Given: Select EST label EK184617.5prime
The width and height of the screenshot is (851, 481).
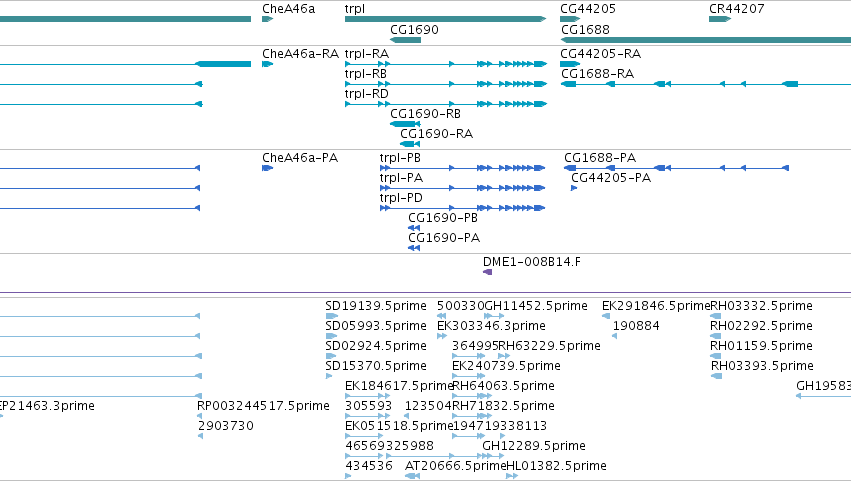Looking at the screenshot, I should tap(399, 386).
